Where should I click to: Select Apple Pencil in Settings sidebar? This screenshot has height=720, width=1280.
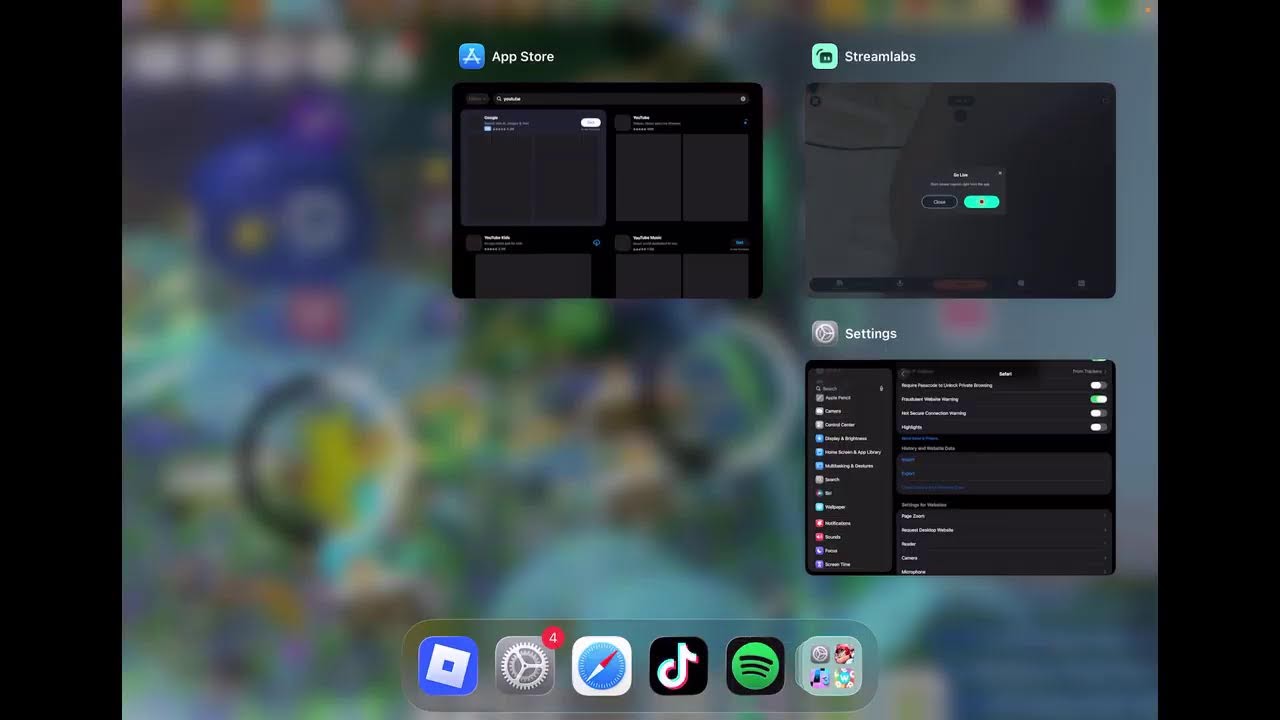pos(850,398)
